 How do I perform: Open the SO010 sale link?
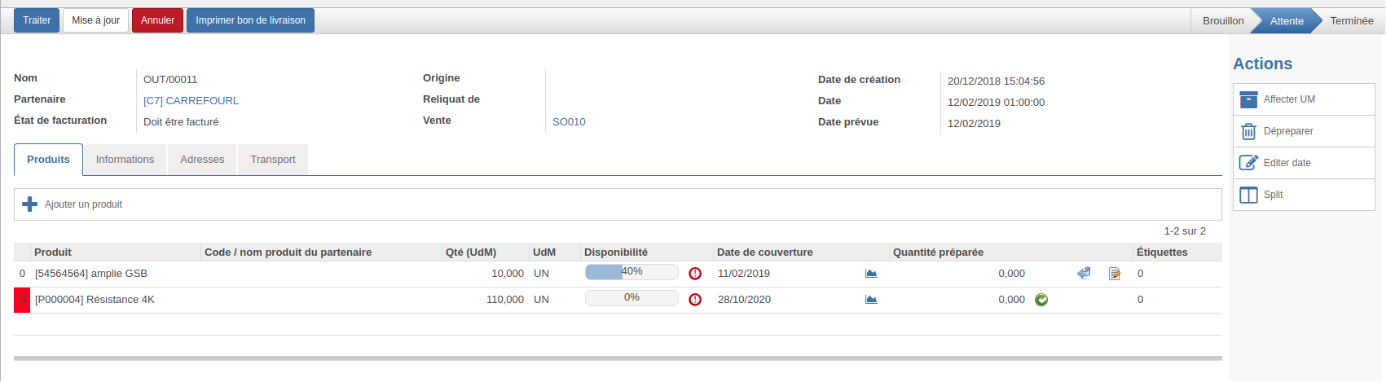(x=569, y=122)
